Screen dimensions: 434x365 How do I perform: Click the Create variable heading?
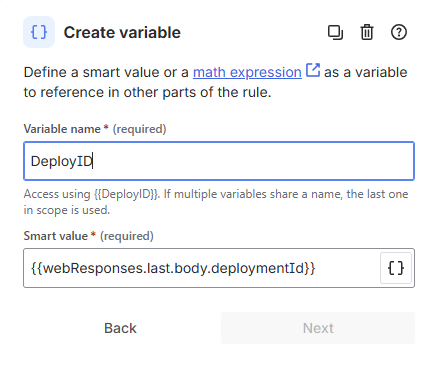coord(122,33)
